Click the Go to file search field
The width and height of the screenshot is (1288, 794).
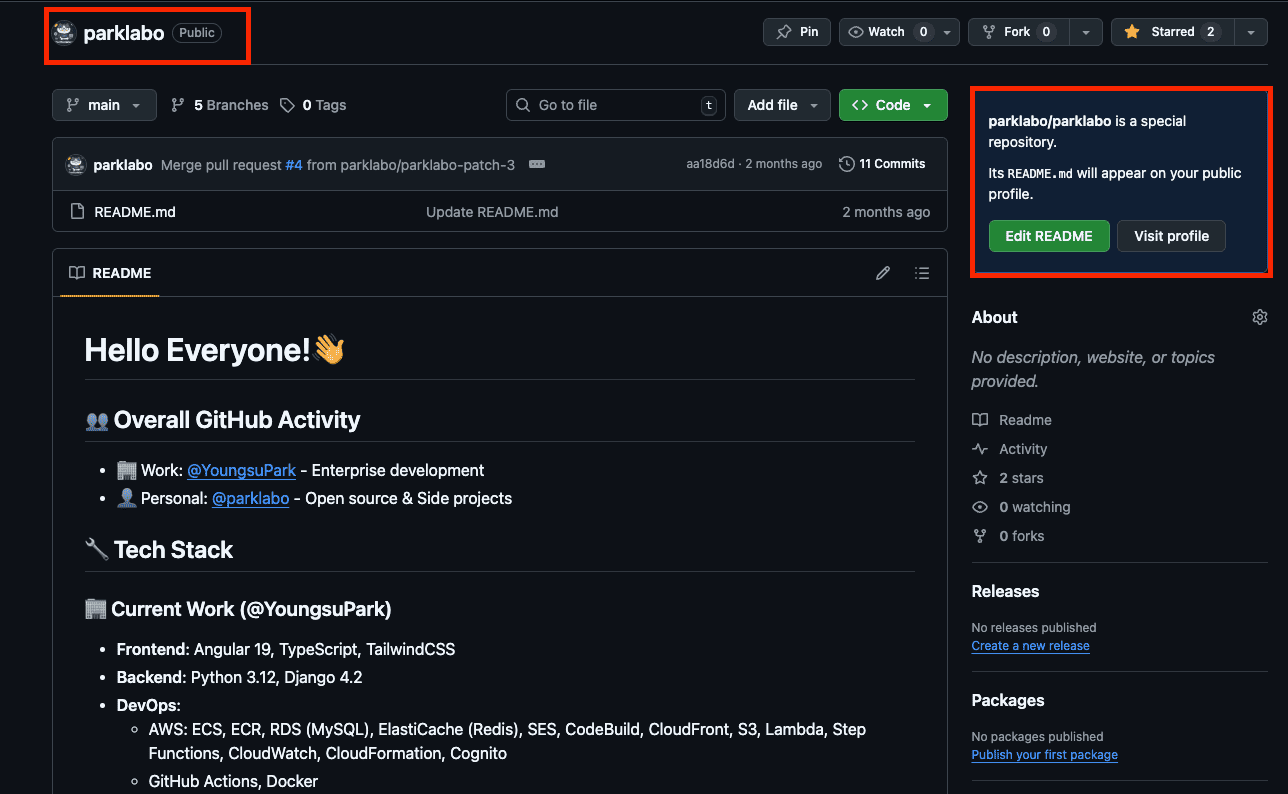tap(615, 105)
